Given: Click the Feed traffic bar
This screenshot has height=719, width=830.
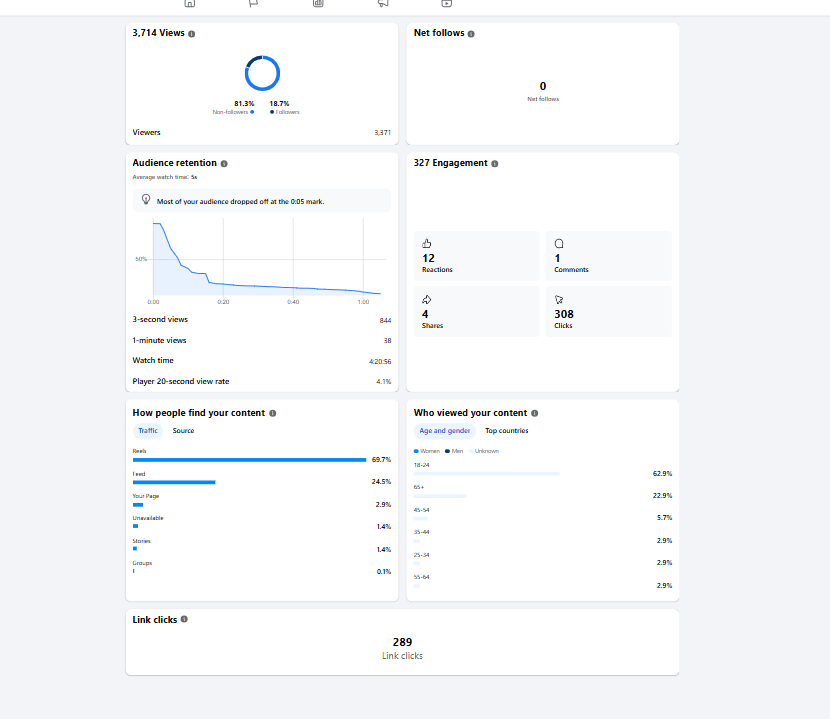Looking at the screenshot, I should pos(174,482).
